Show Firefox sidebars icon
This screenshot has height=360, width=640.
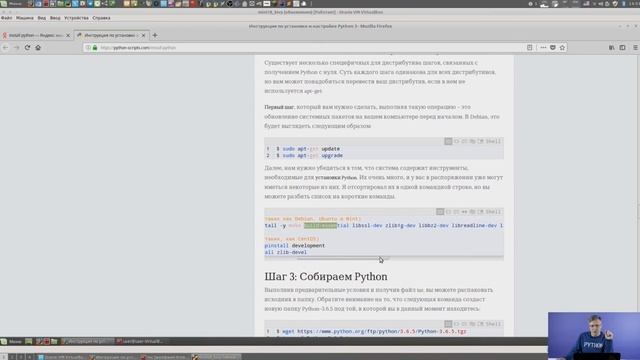[x=622, y=48]
